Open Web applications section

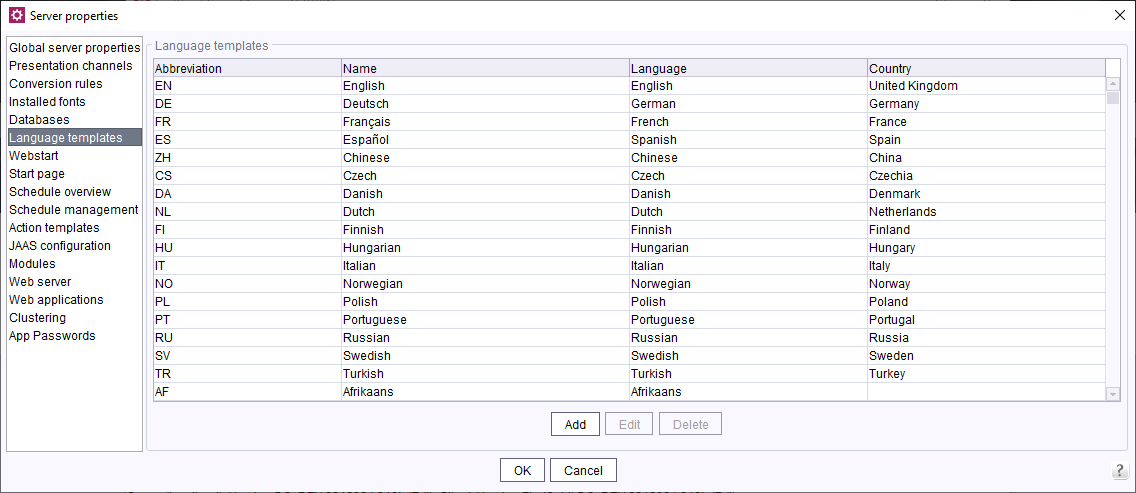tap(75, 299)
